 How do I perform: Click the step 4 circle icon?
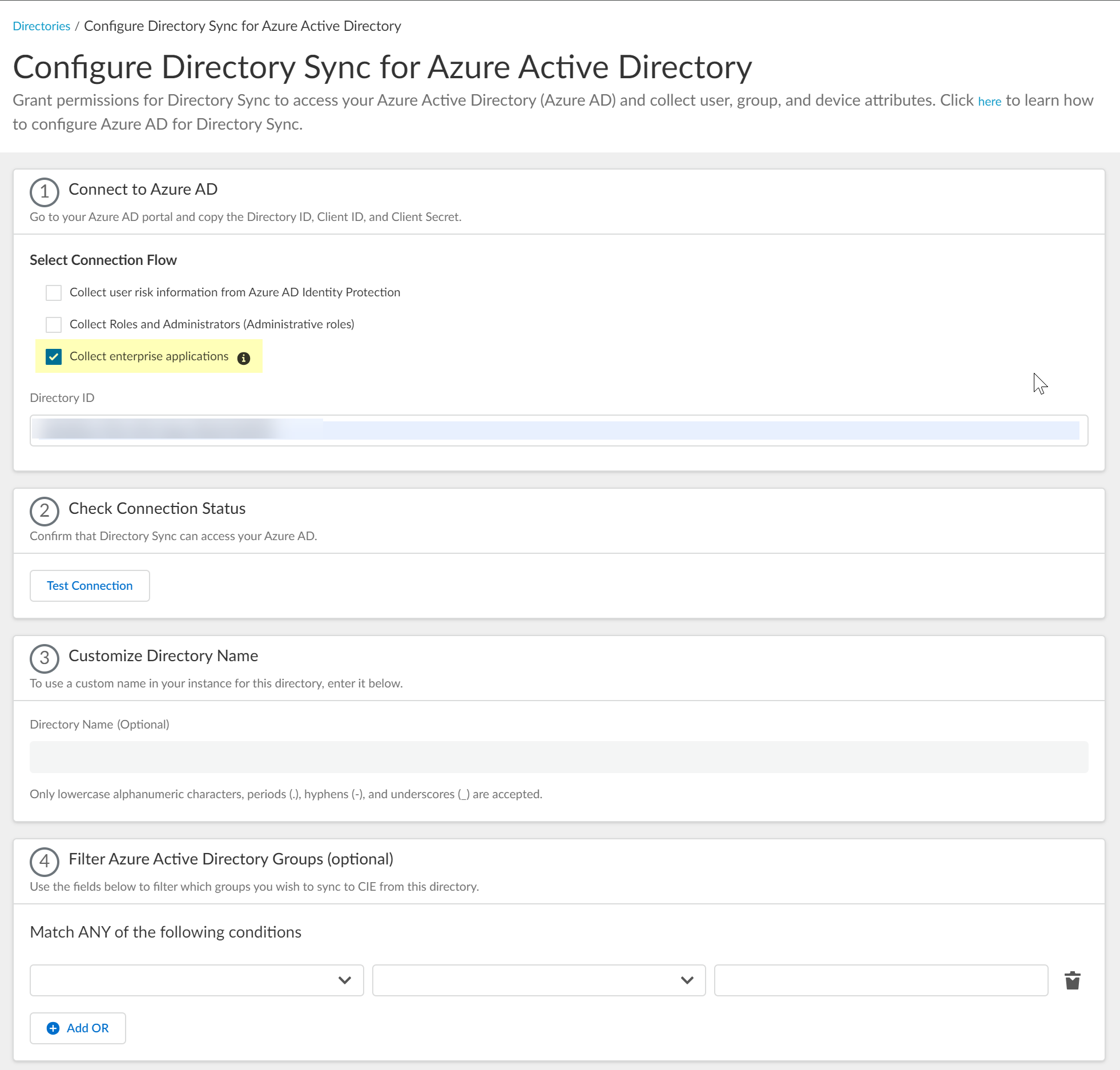(45, 862)
